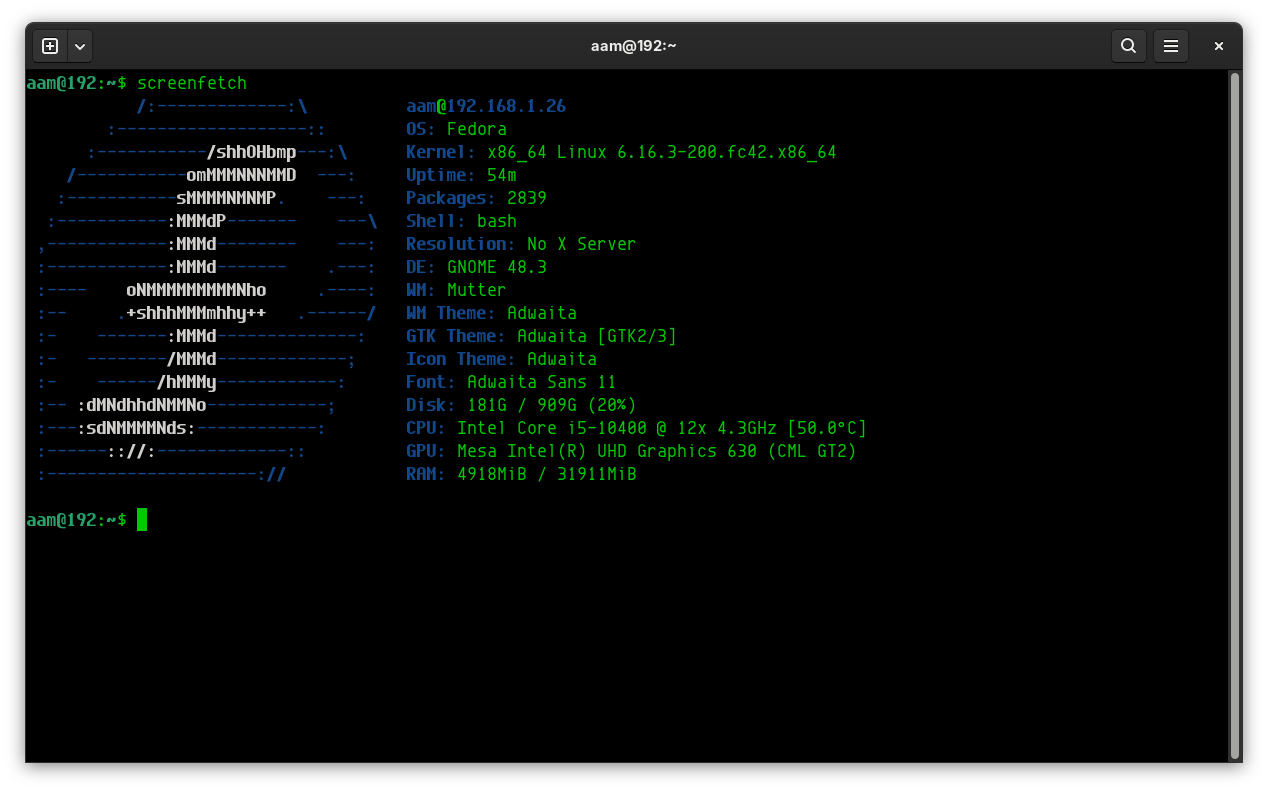The image size is (1268, 791).
Task: Click the typed command screenfetch
Action: tap(192, 83)
